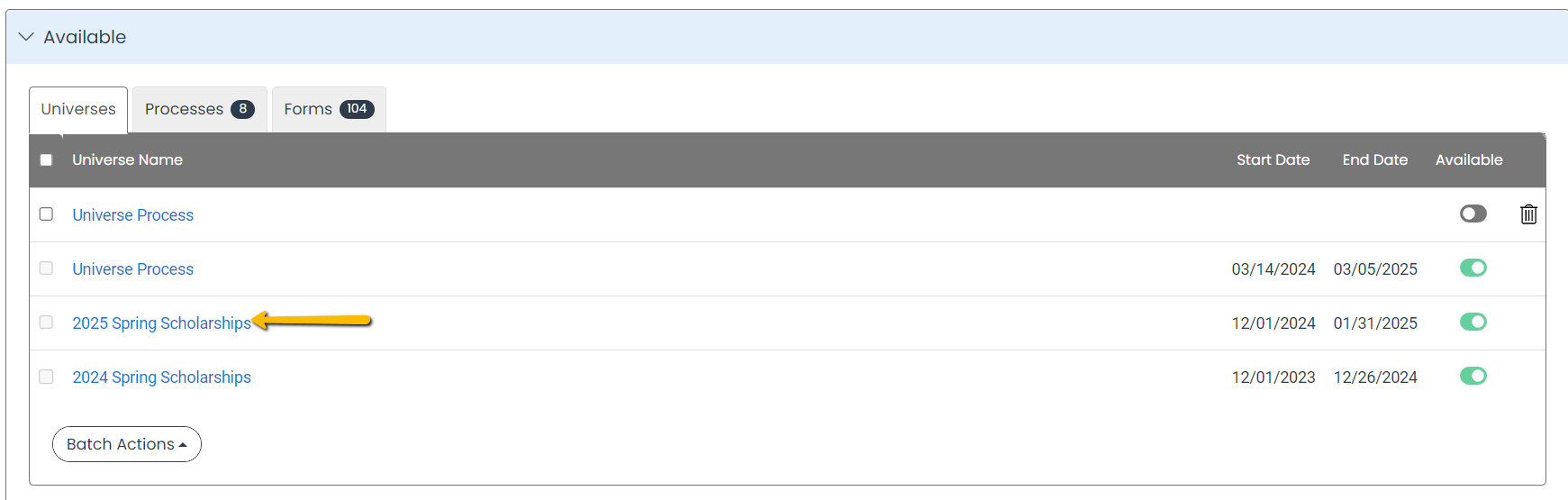Check the first Universe Process row checkbox

46,214
